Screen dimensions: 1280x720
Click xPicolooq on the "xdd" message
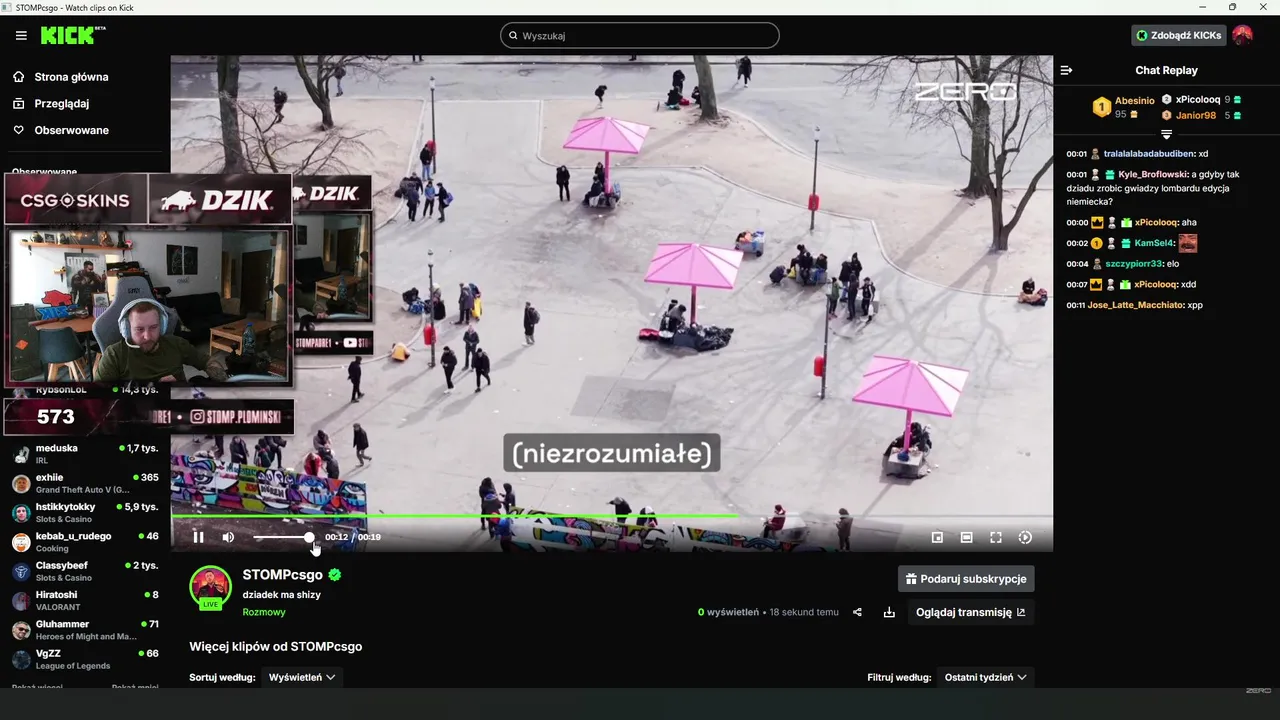pyautogui.click(x=1155, y=284)
